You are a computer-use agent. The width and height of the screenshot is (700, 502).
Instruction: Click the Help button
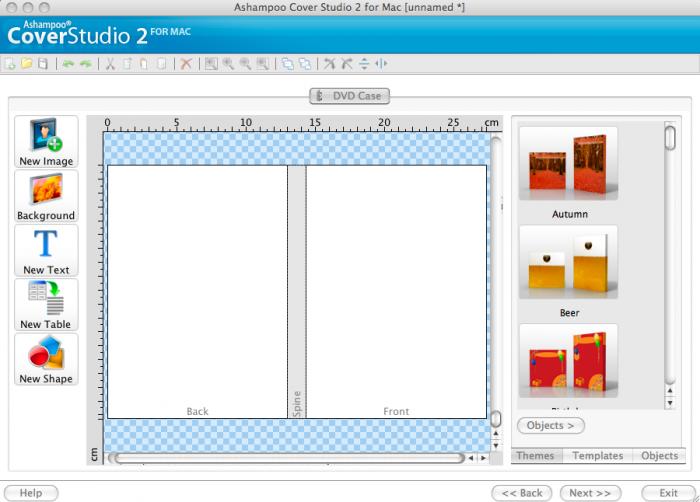point(31,493)
